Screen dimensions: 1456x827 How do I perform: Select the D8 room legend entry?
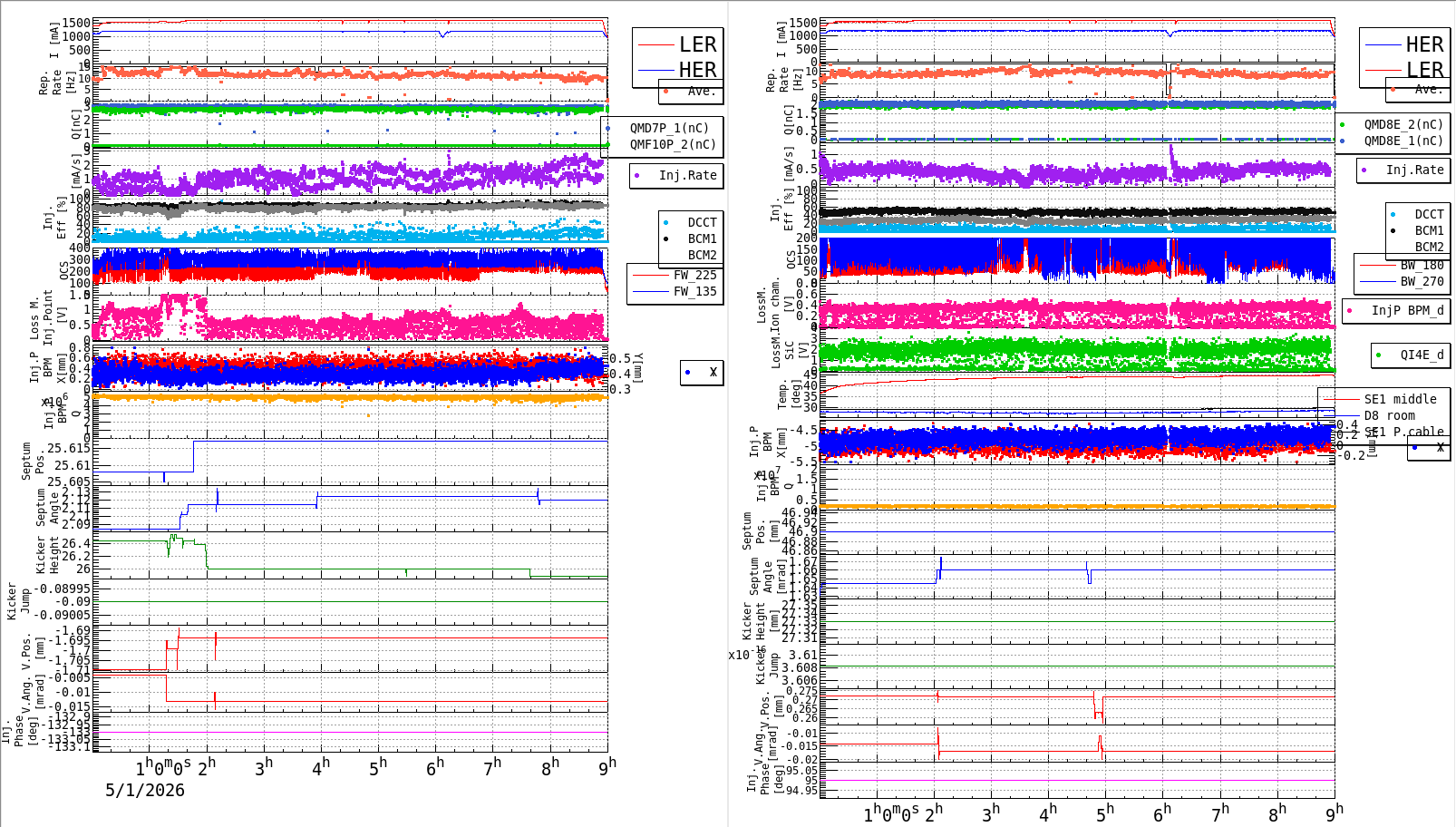[x=1389, y=415]
